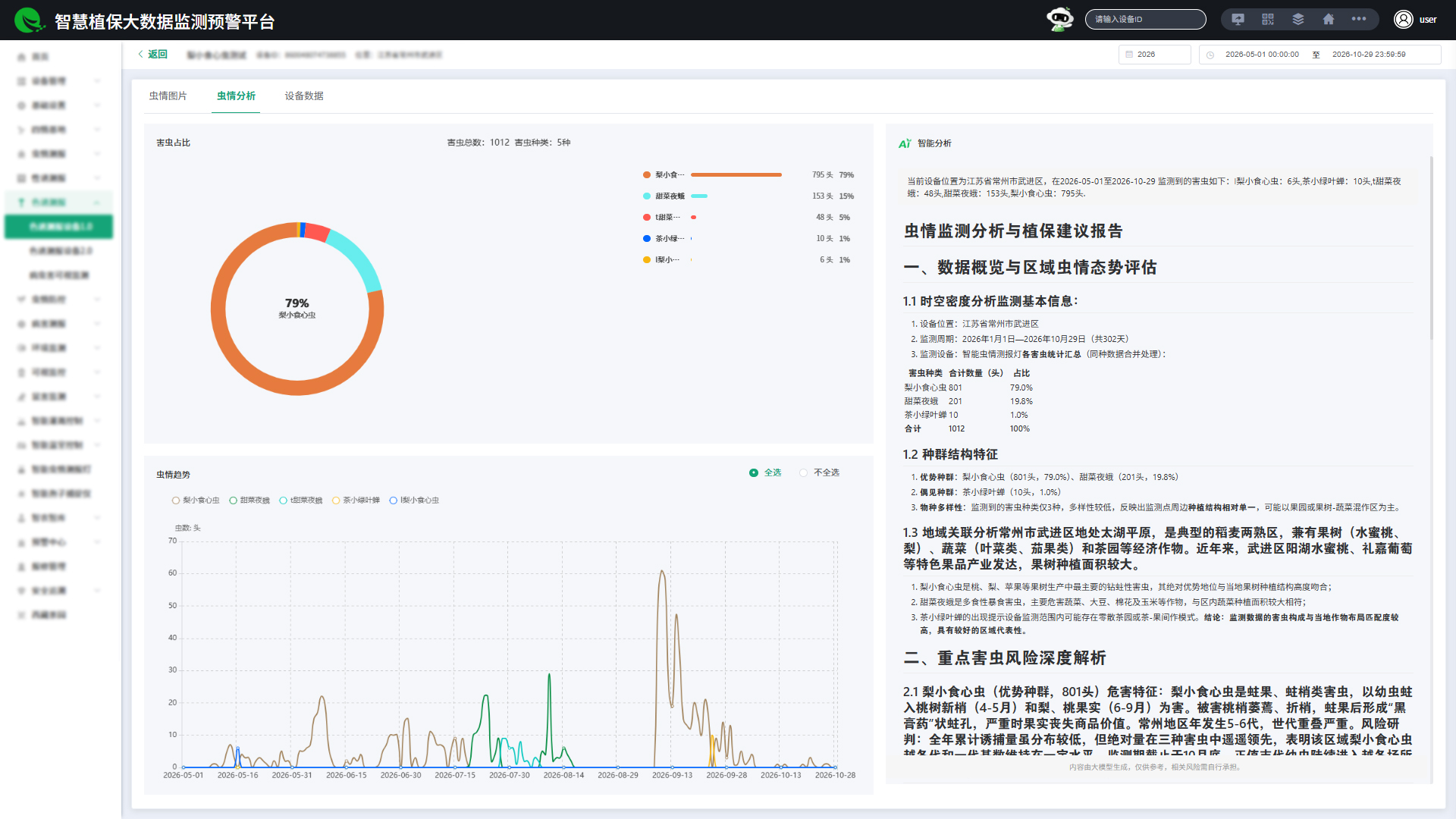
Task: Click the 2026-09-13 label on trend axis
Action: 672,776
